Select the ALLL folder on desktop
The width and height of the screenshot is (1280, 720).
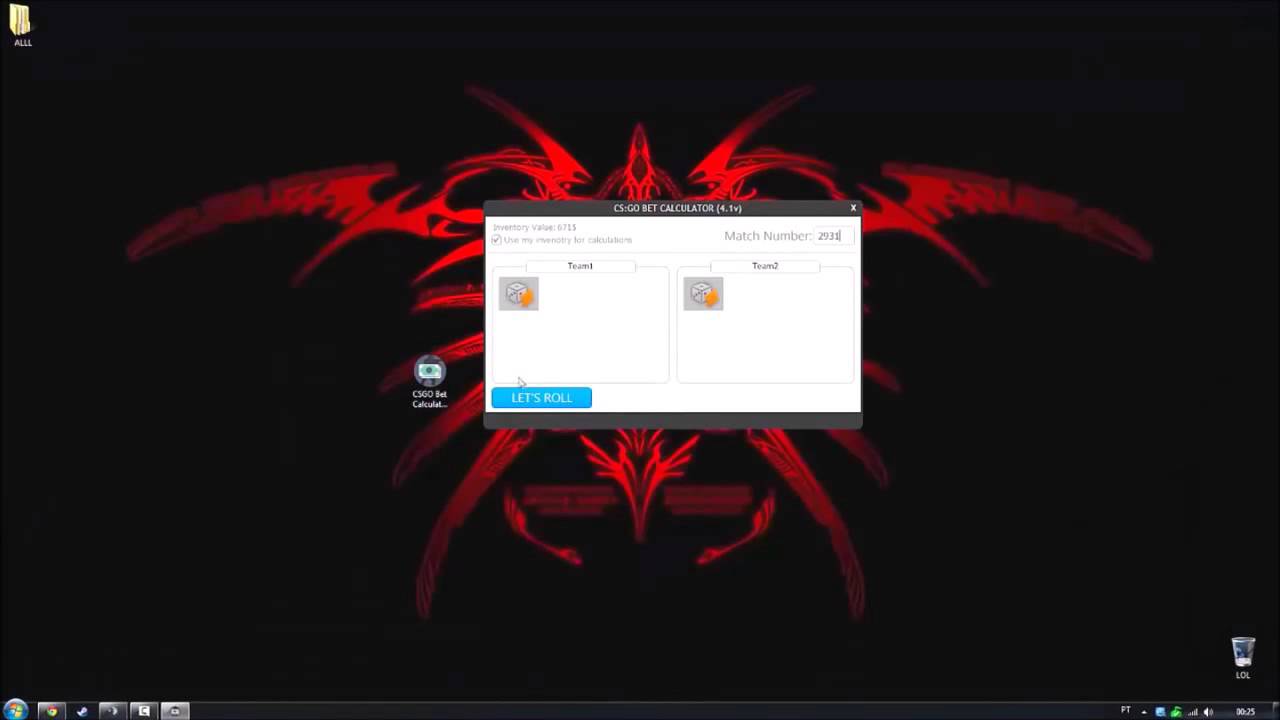pos(22,25)
